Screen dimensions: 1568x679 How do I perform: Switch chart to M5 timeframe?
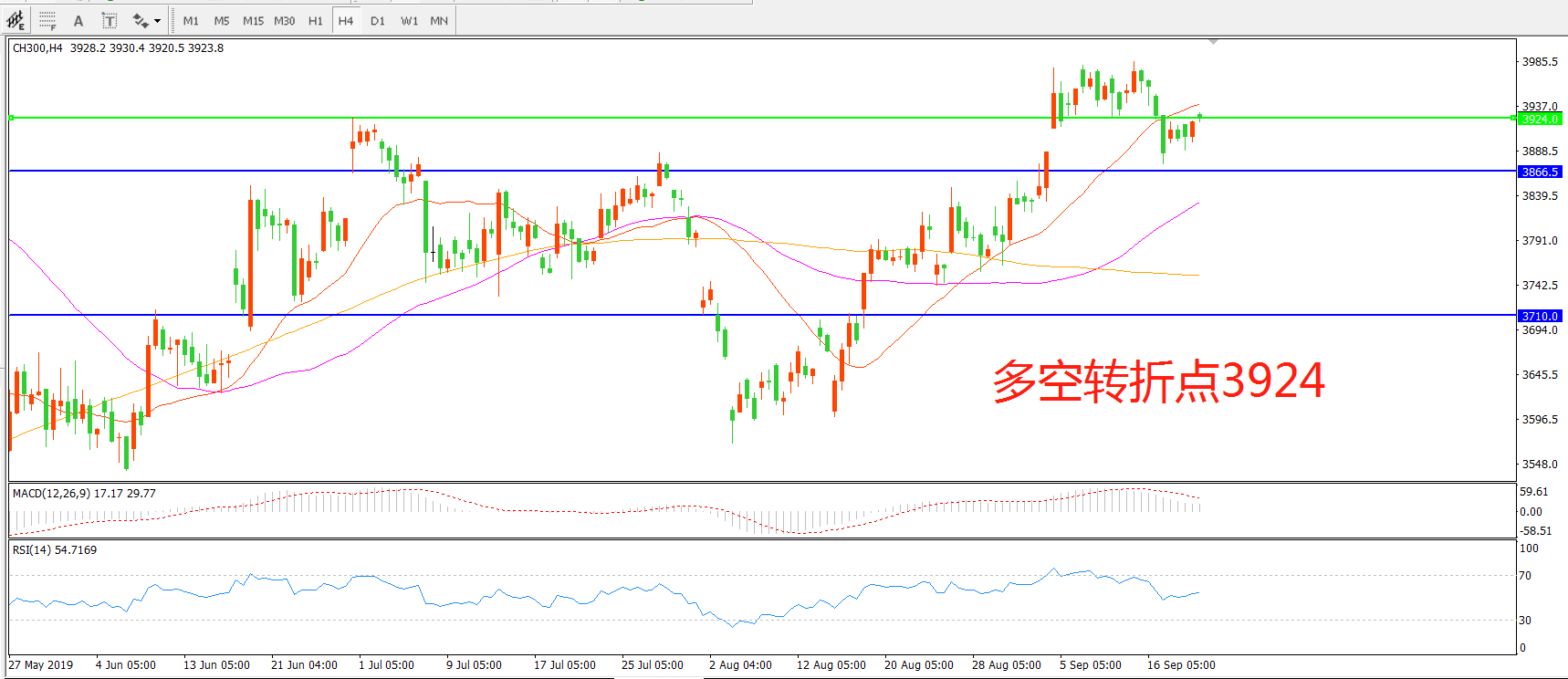coord(222,20)
